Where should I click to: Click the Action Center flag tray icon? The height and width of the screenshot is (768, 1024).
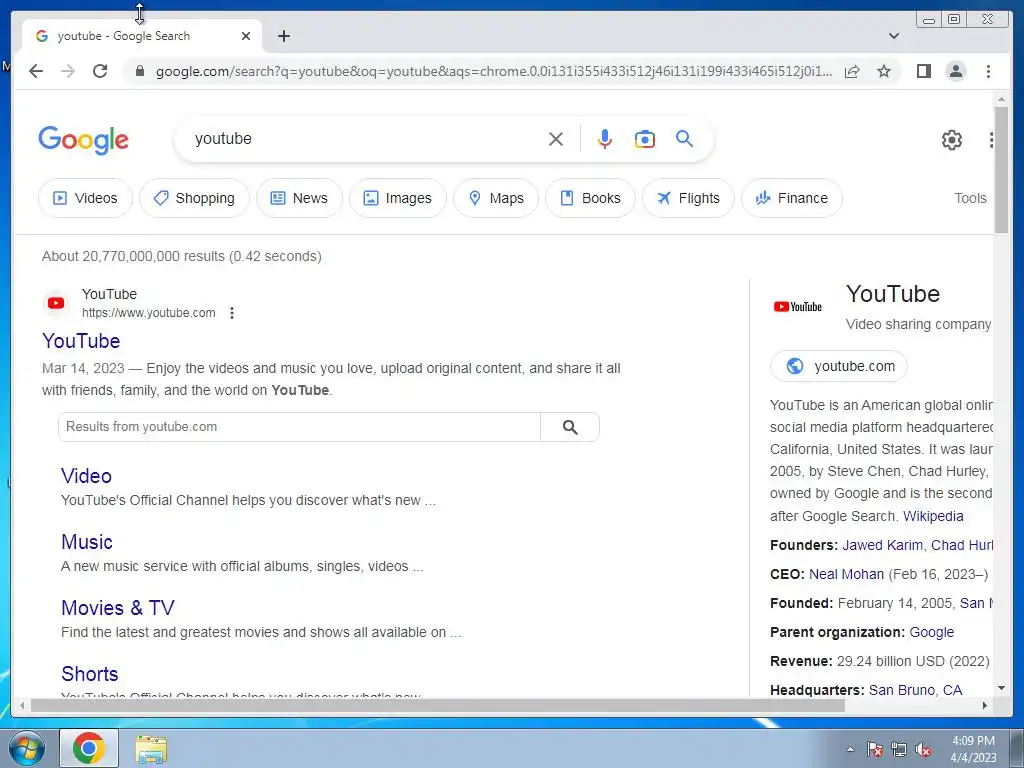(x=874, y=749)
